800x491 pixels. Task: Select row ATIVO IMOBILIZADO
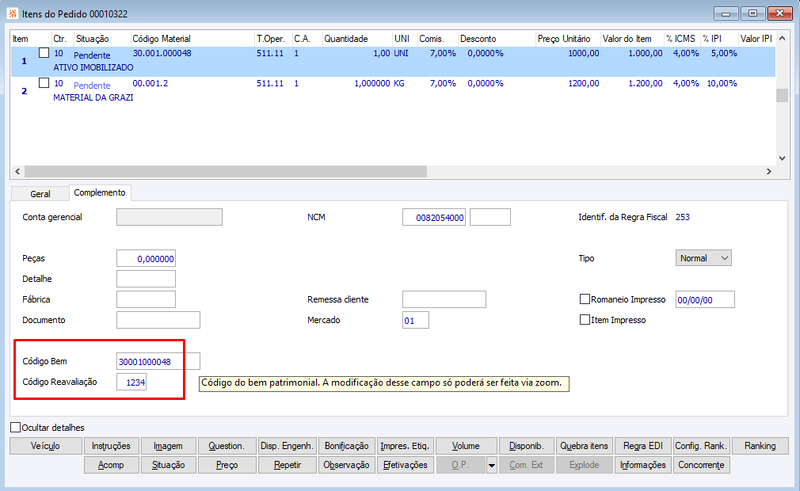(393, 61)
